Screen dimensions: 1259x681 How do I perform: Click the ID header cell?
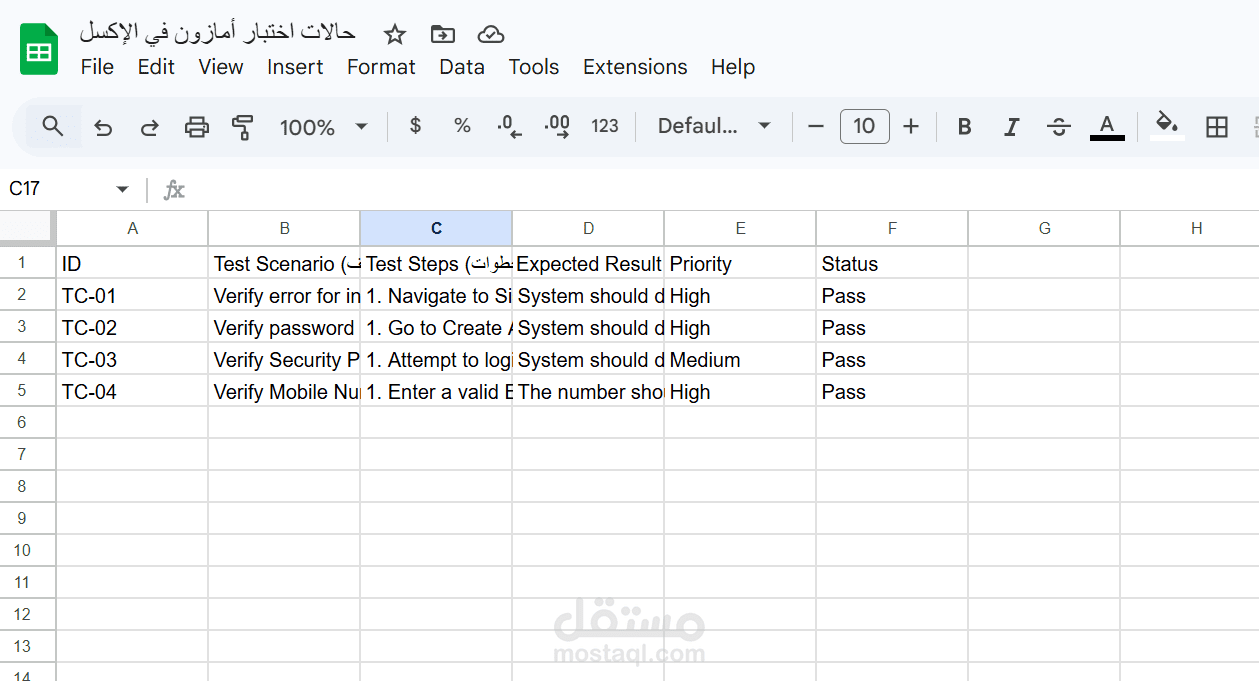click(x=132, y=263)
